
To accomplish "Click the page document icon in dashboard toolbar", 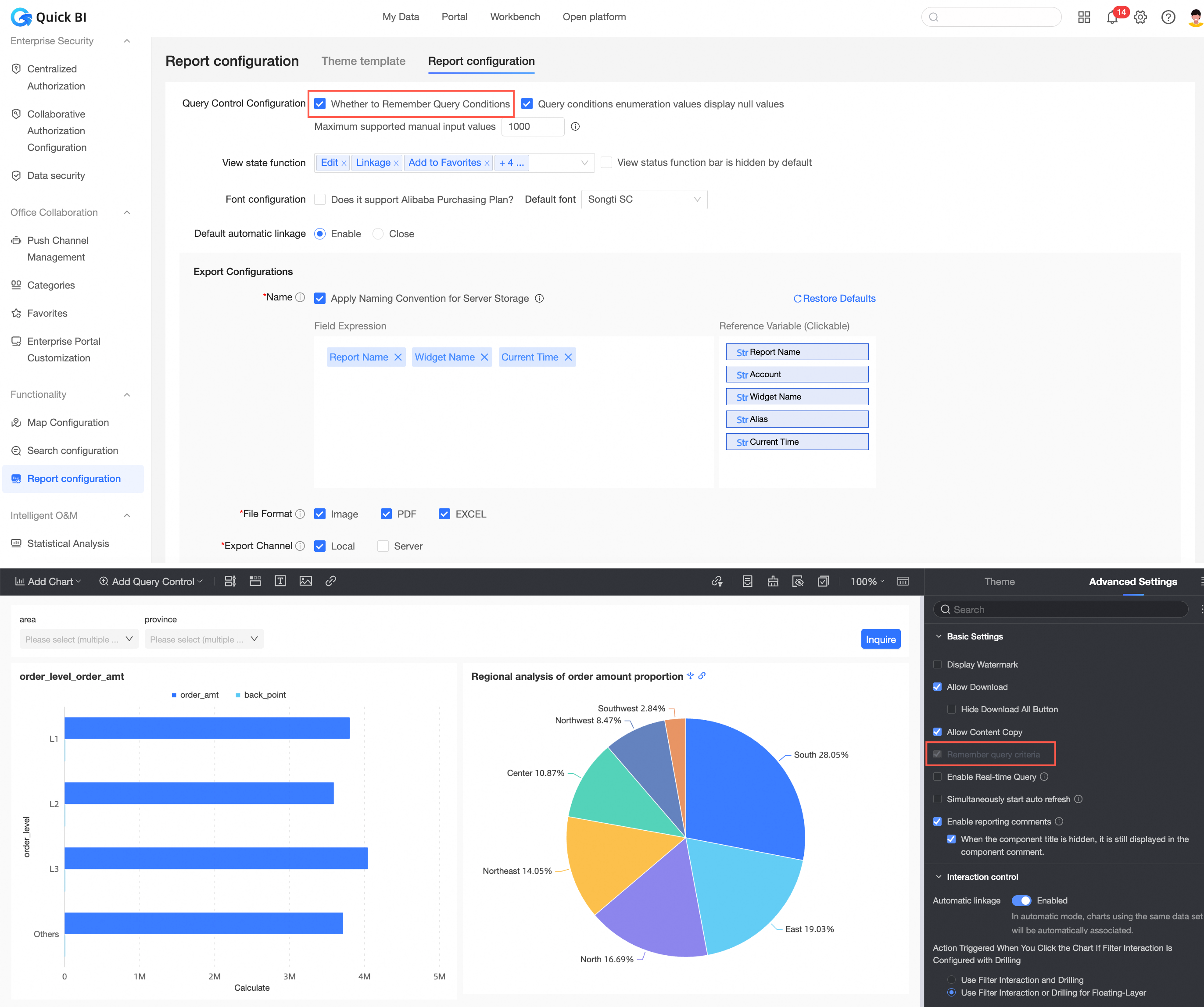I will click(x=748, y=581).
